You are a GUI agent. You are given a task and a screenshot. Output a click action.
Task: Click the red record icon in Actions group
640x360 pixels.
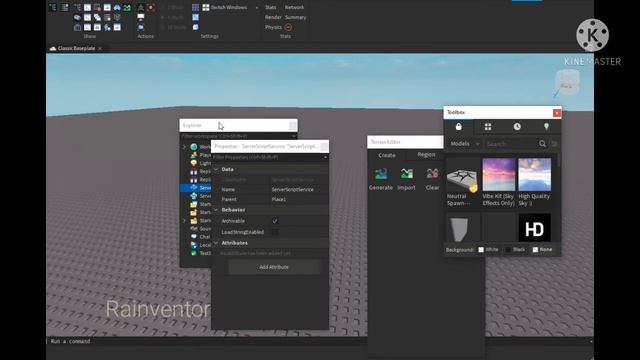tap(151, 7)
